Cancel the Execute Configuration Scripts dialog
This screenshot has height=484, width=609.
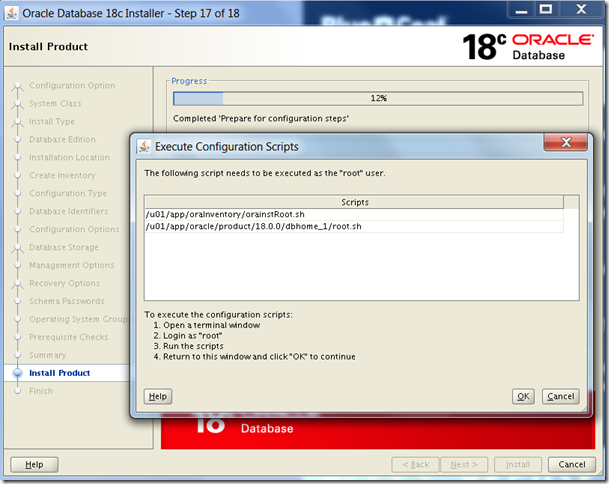pyautogui.click(x=560, y=396)
